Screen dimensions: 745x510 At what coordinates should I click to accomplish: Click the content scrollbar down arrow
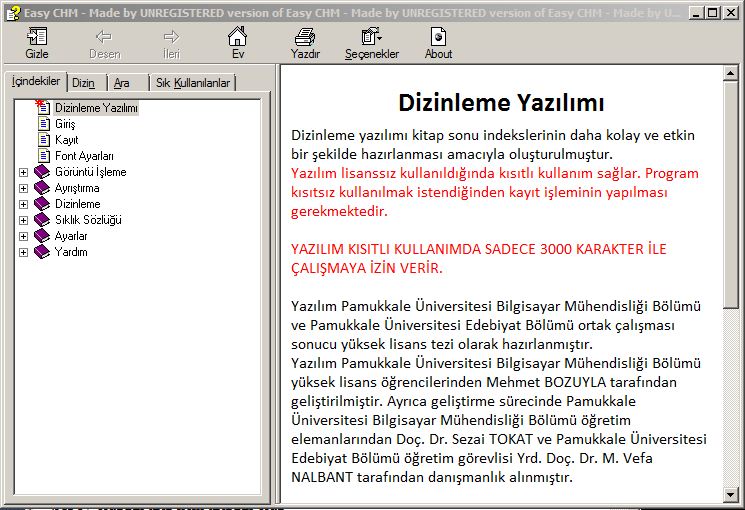click(x=730, y=495)
